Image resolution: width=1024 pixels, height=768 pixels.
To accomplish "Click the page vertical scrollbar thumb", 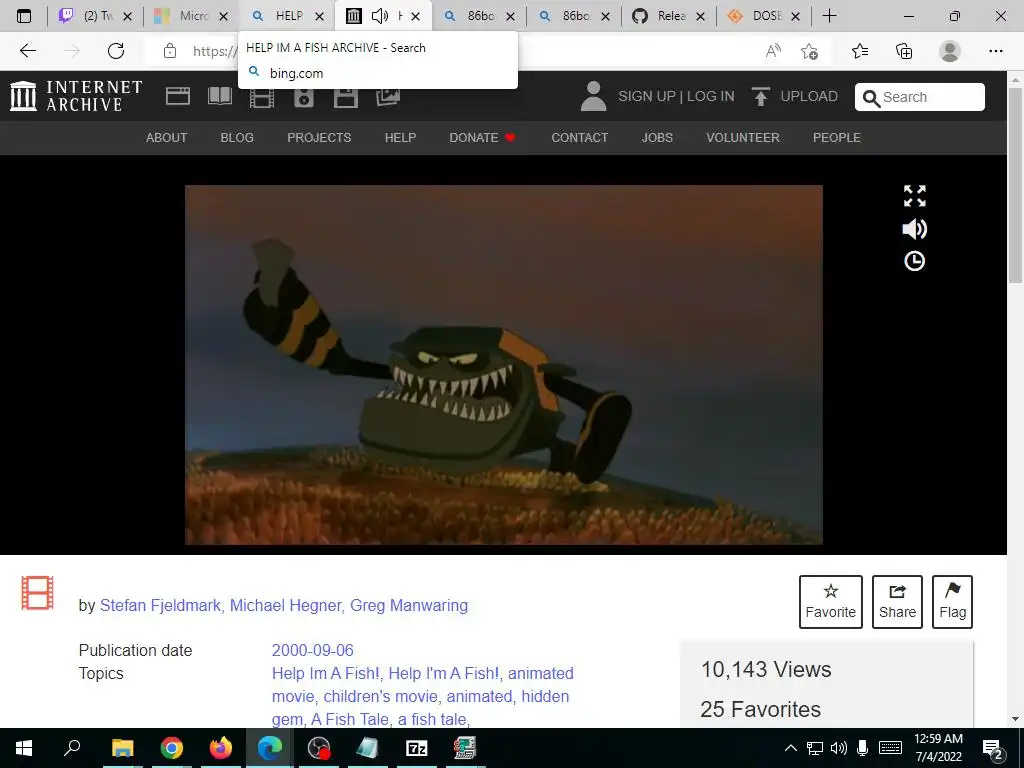I will [1015, 185].
